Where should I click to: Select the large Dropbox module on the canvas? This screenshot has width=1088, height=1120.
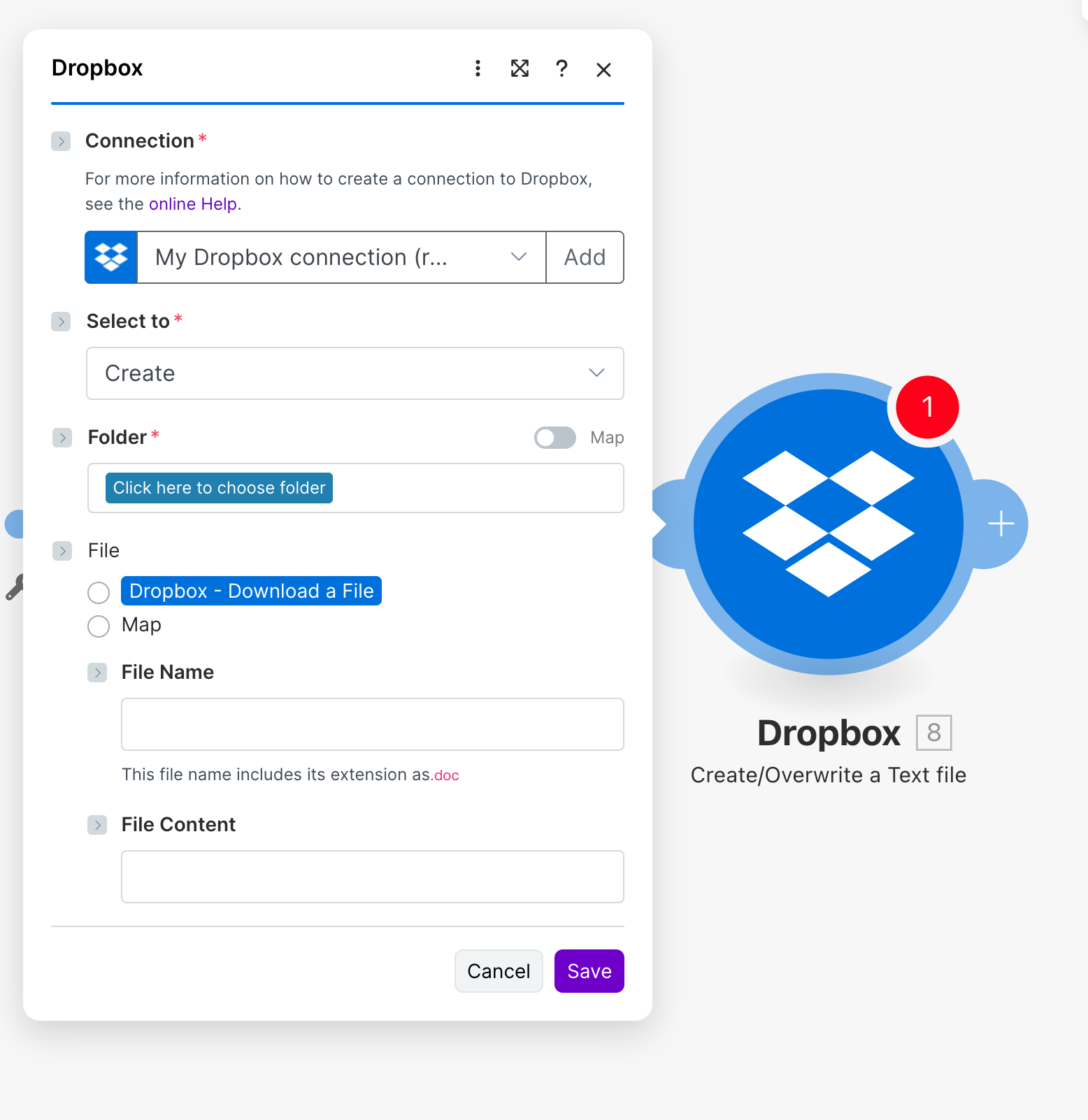point(829,524)
